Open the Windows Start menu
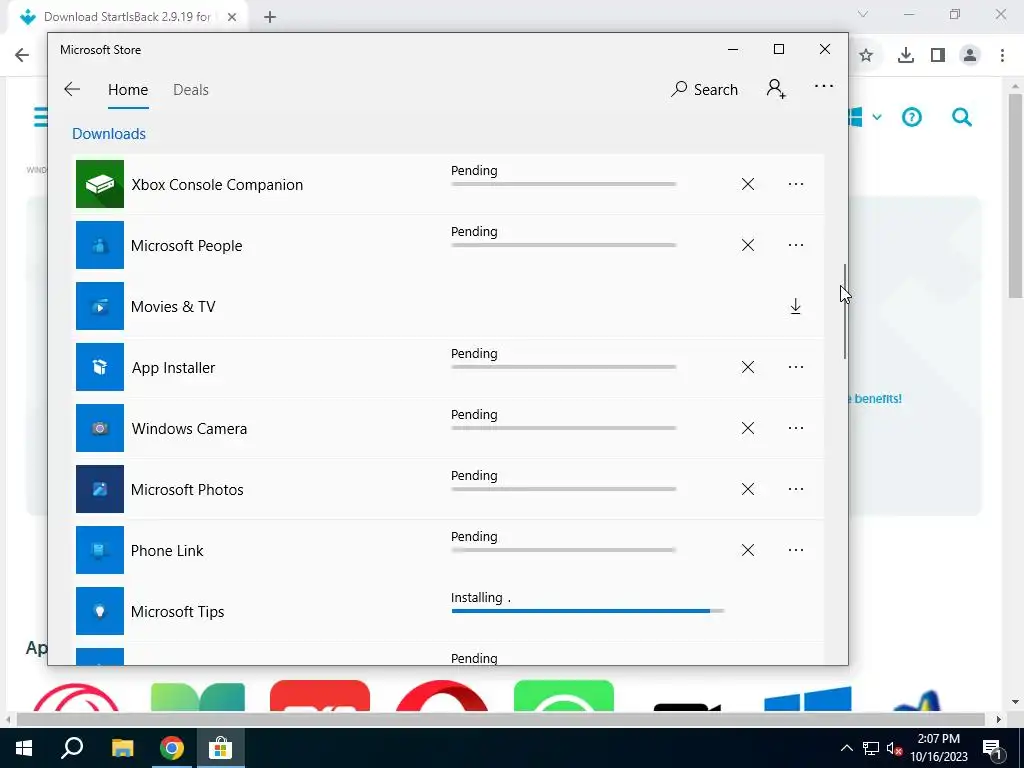The image size is (1024, 768). [x=24, y=748]
